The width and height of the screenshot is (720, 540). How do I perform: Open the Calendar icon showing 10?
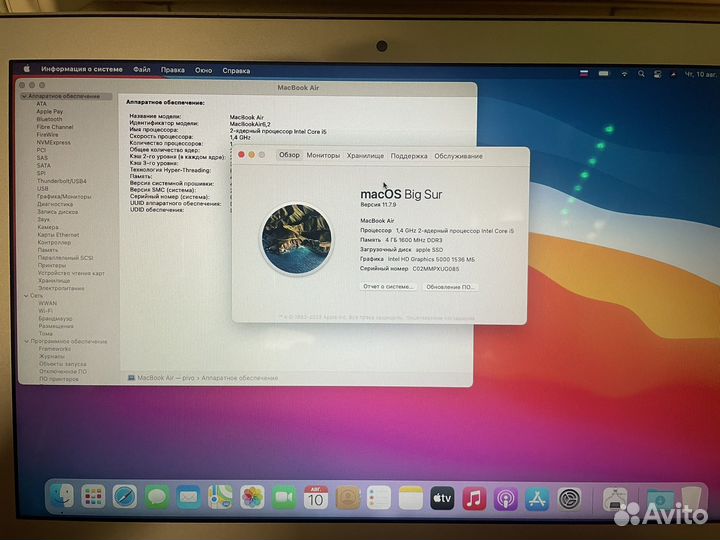316,498
